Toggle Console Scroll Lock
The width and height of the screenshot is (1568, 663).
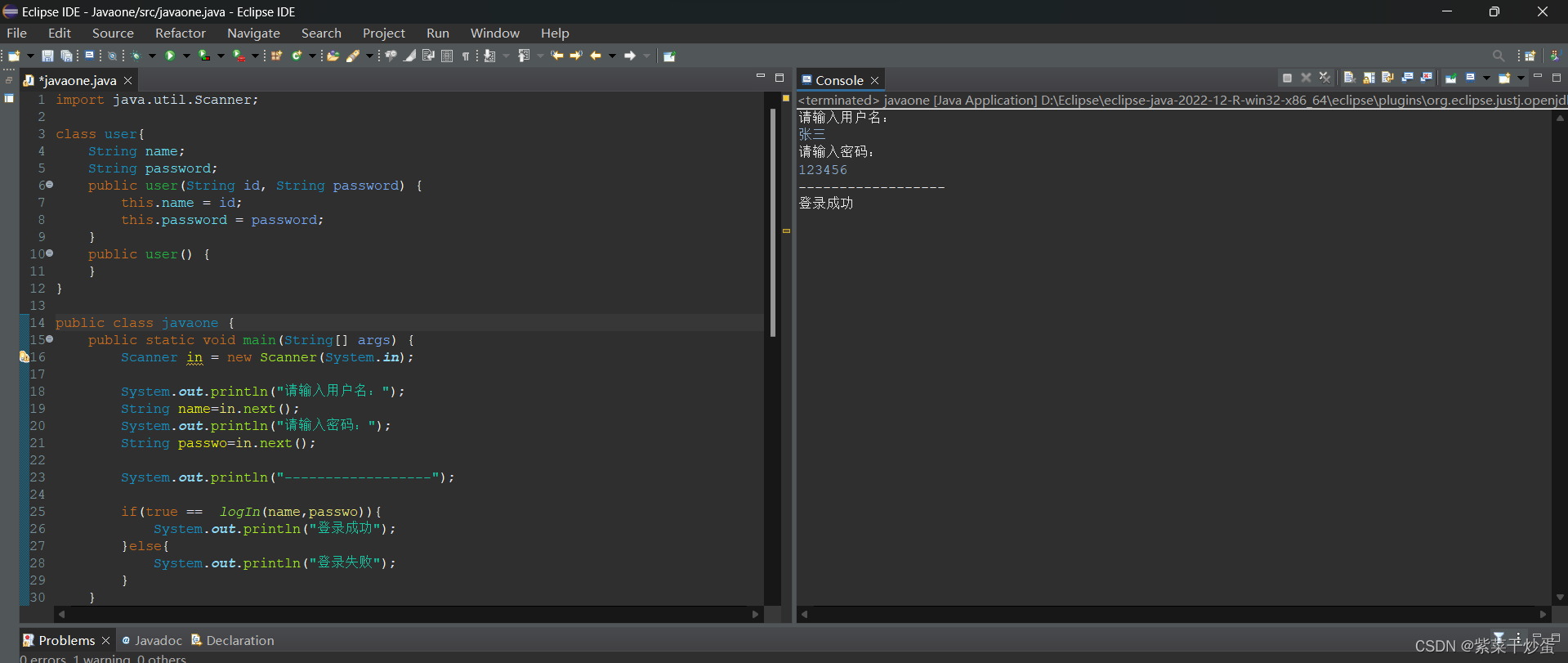click(1369, 78)
